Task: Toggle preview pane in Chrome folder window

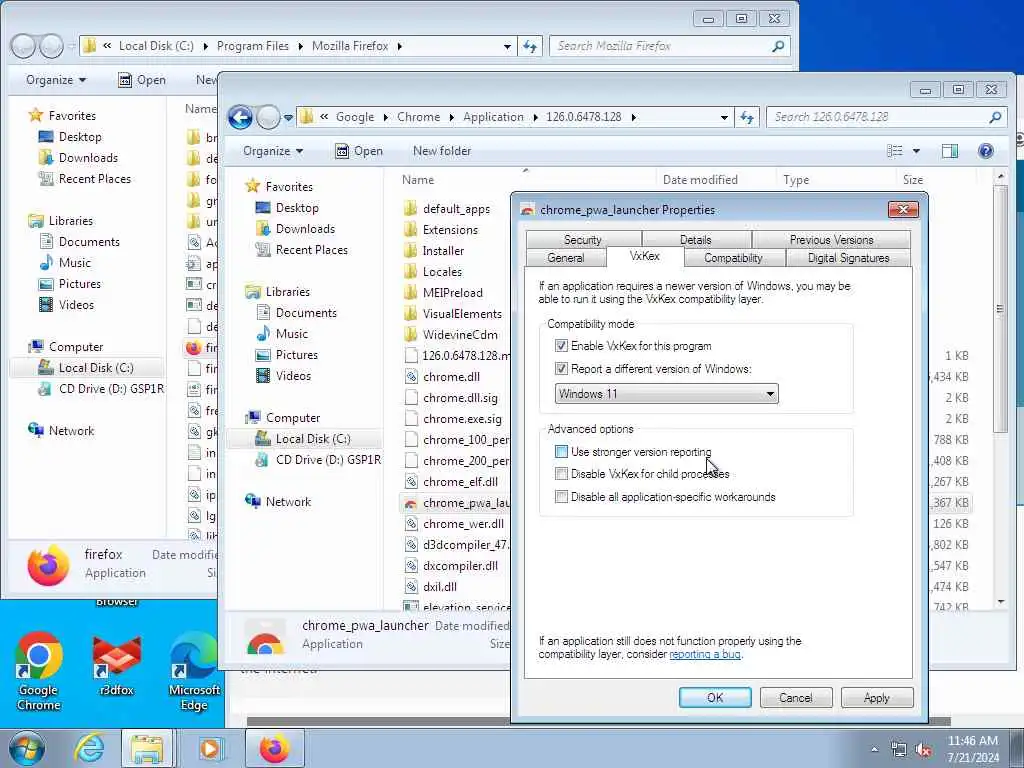Action: (950, 151)
